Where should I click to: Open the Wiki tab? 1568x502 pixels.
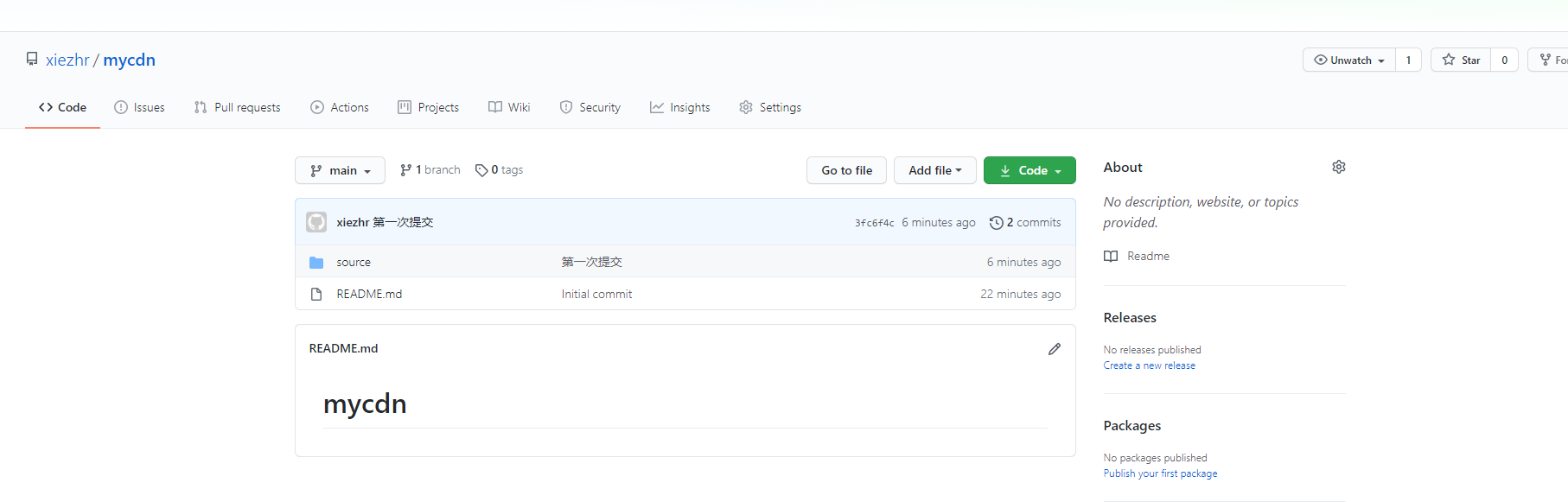pyautogui.click(x=509, y=107)
